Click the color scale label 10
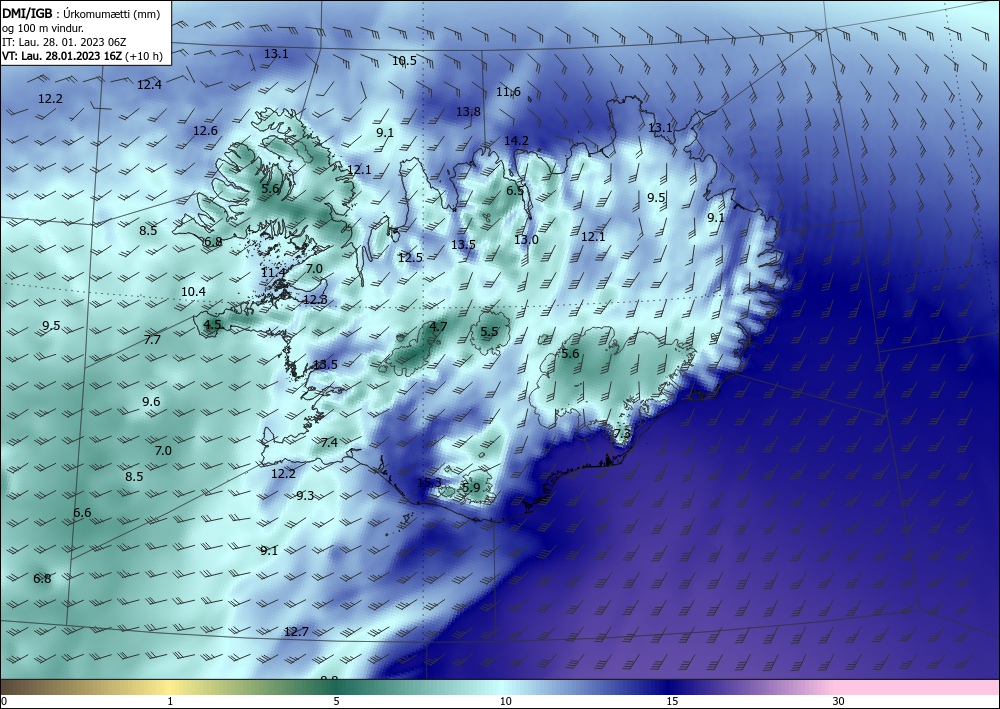This screenshot has width=1000, height=709. tap(505, 701)
